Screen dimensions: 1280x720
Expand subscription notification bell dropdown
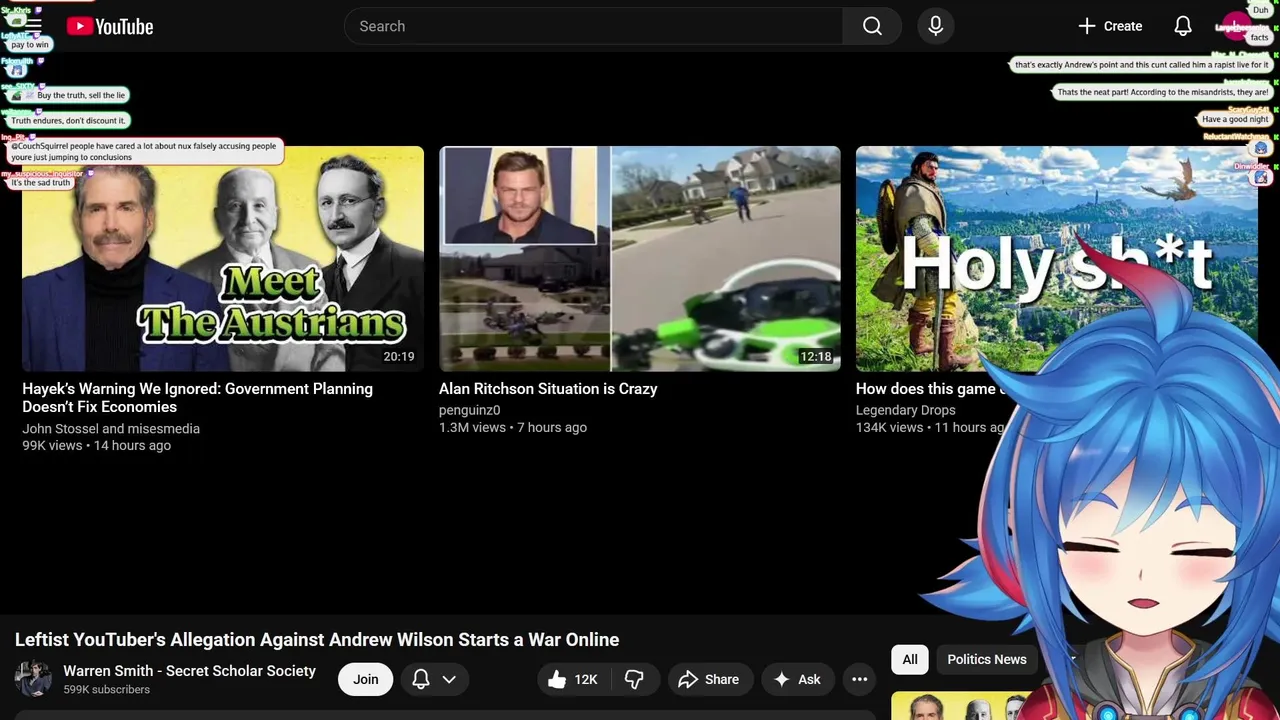click(x=434, y=679)
